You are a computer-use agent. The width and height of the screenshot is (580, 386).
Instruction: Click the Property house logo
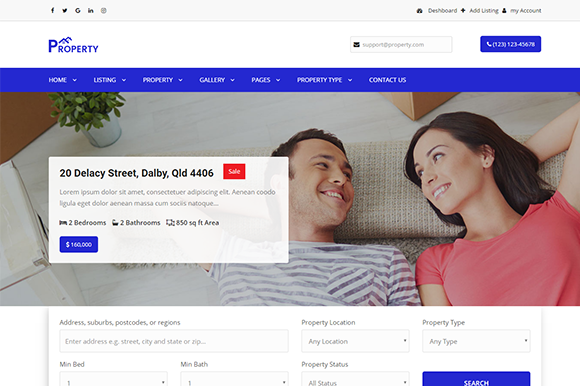click(x=73, y=45)
